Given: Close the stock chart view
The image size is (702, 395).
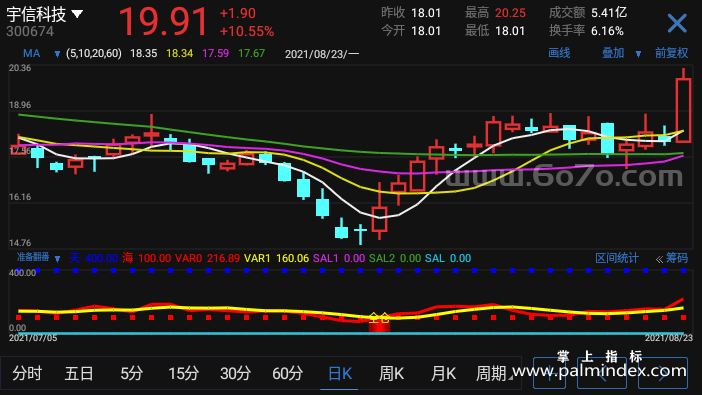Looking at the screenshot, I should 677,23.
